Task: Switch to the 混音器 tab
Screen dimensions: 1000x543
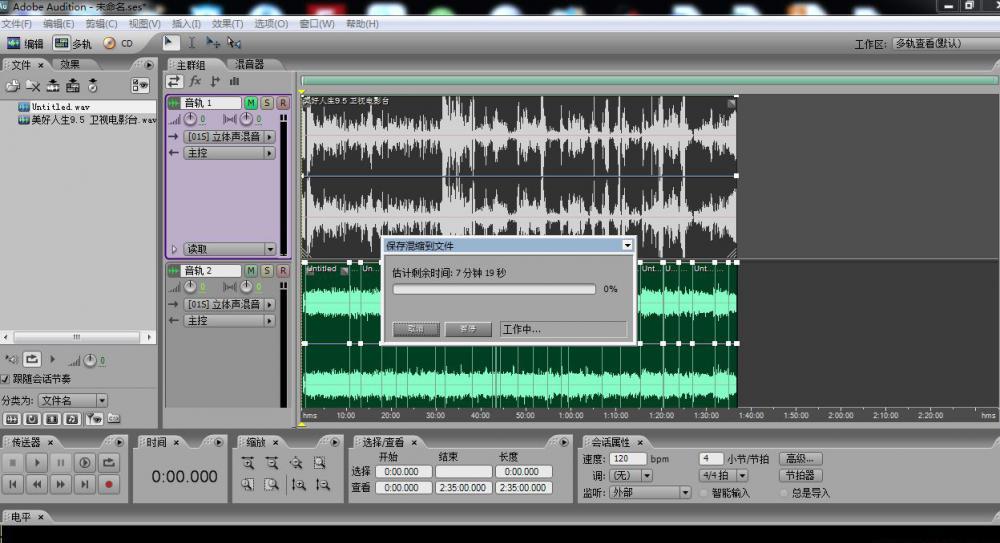Action: (x=250, y=64)
